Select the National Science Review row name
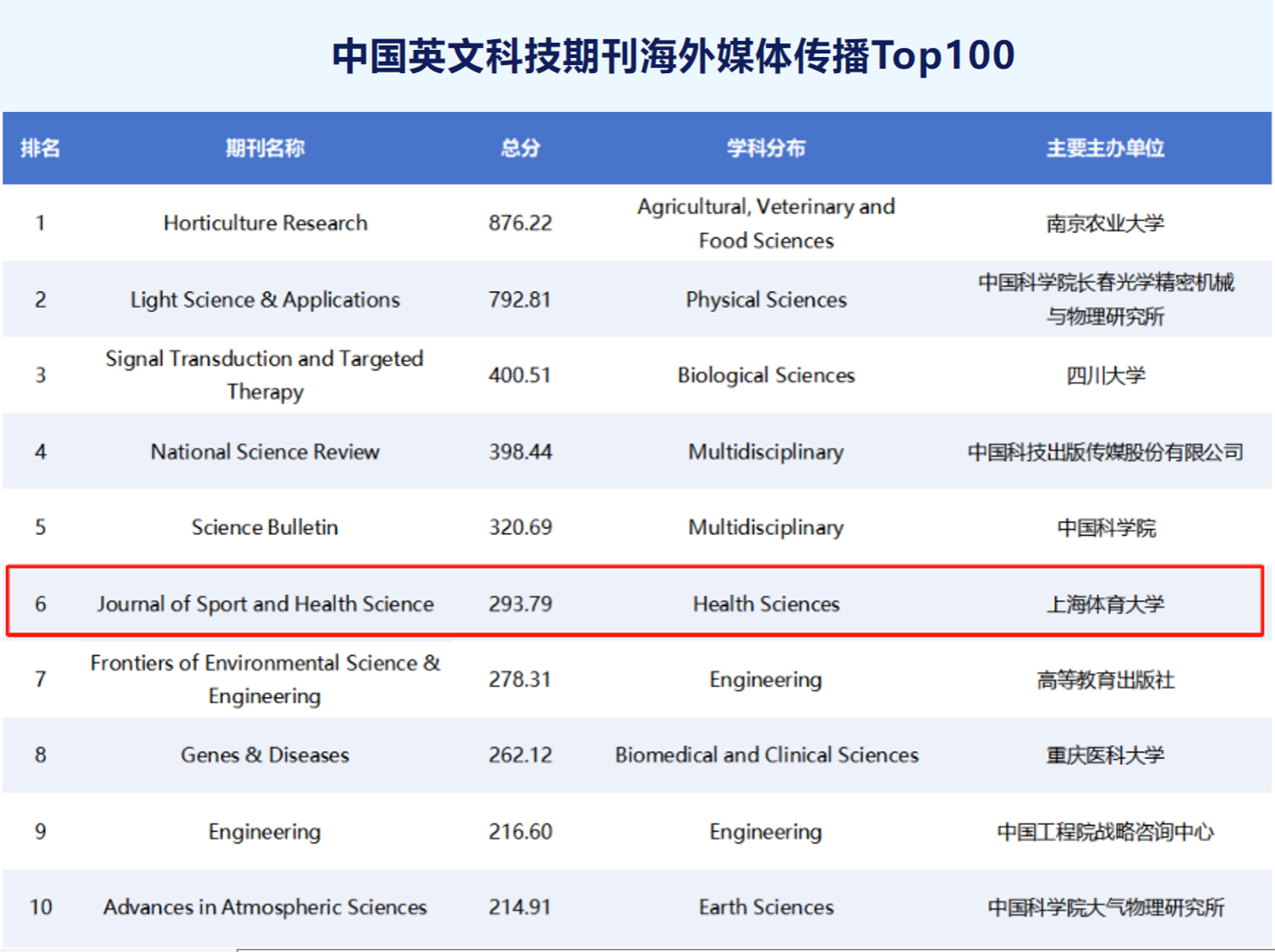1275x952 pixels. 265,451
